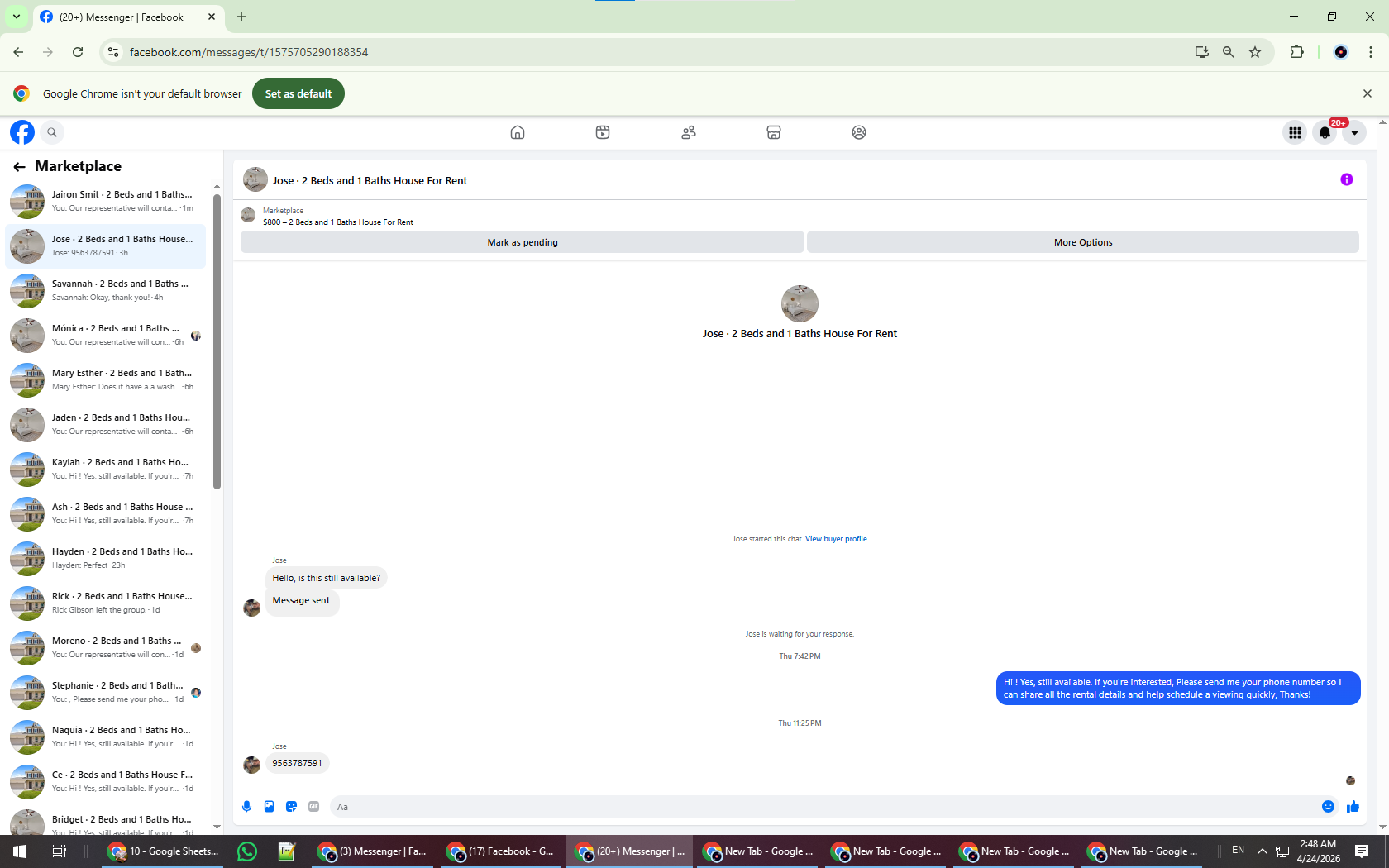
Task: Switch to Google Sheets taskbar window
Action: click(x=164, y=851)
